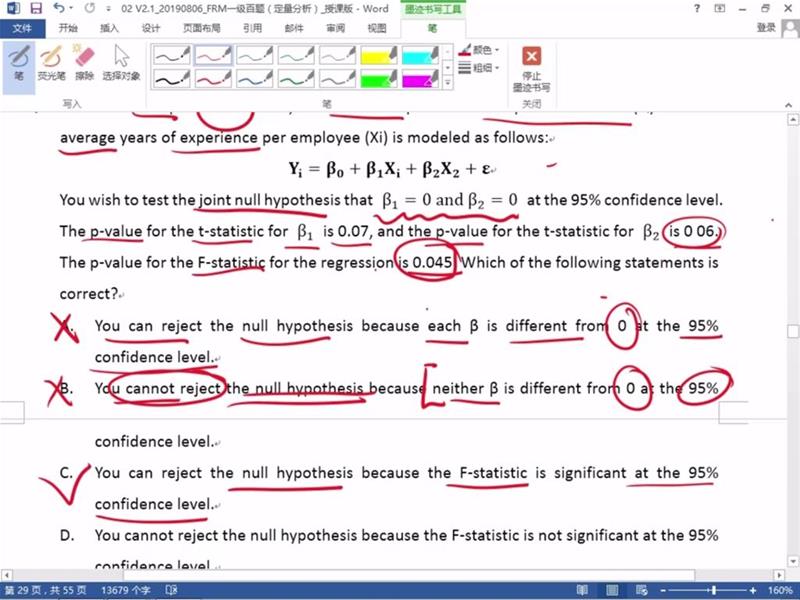This screenshot has width=800, height=600.
Task: Switch to the 审阅 ribbon tab
Action: (335, 28)
